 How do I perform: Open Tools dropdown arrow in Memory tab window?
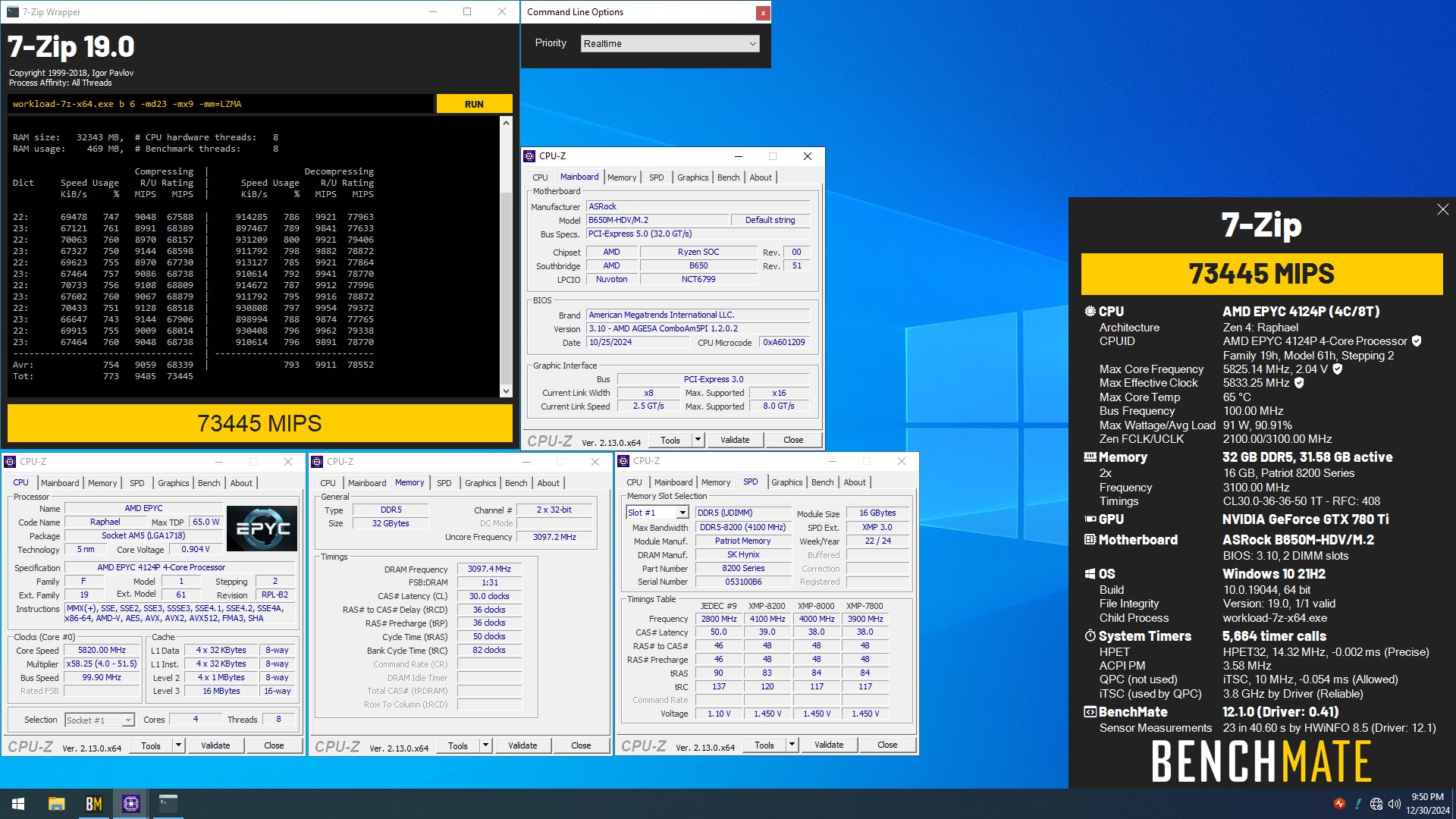[485, 745]
